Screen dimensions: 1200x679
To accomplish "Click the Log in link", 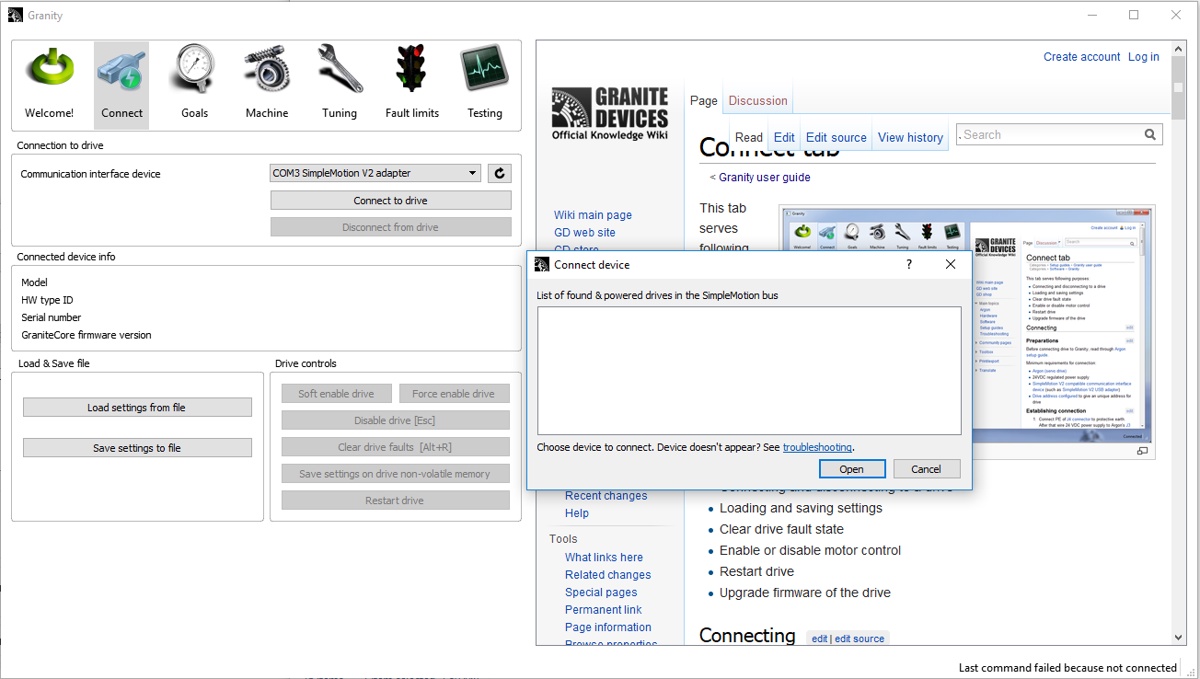I will [x=1143, y=56].
